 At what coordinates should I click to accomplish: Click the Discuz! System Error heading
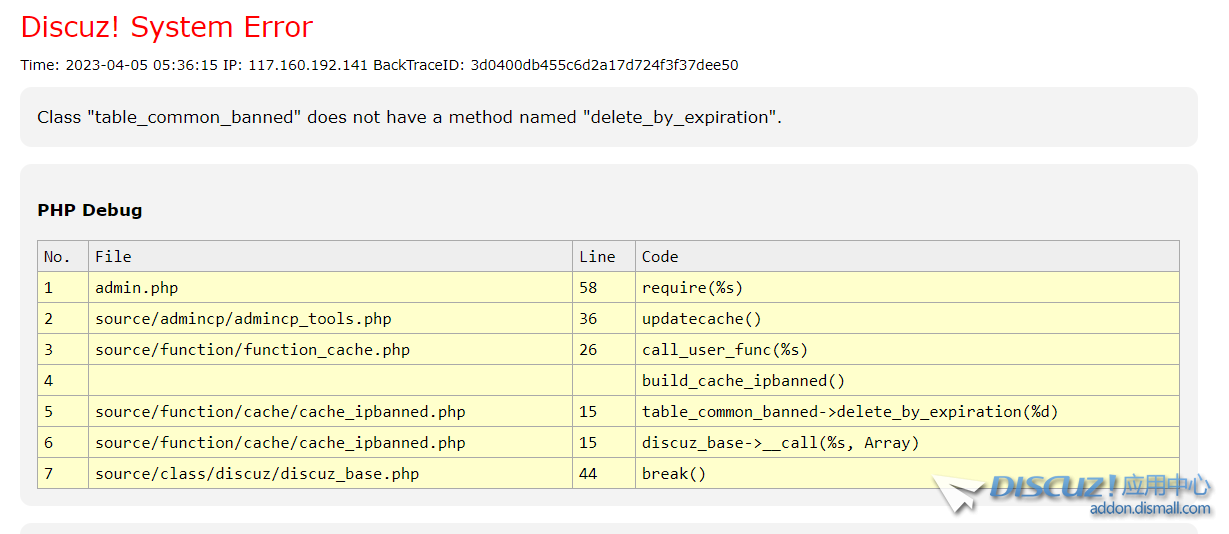coord(167,27)
